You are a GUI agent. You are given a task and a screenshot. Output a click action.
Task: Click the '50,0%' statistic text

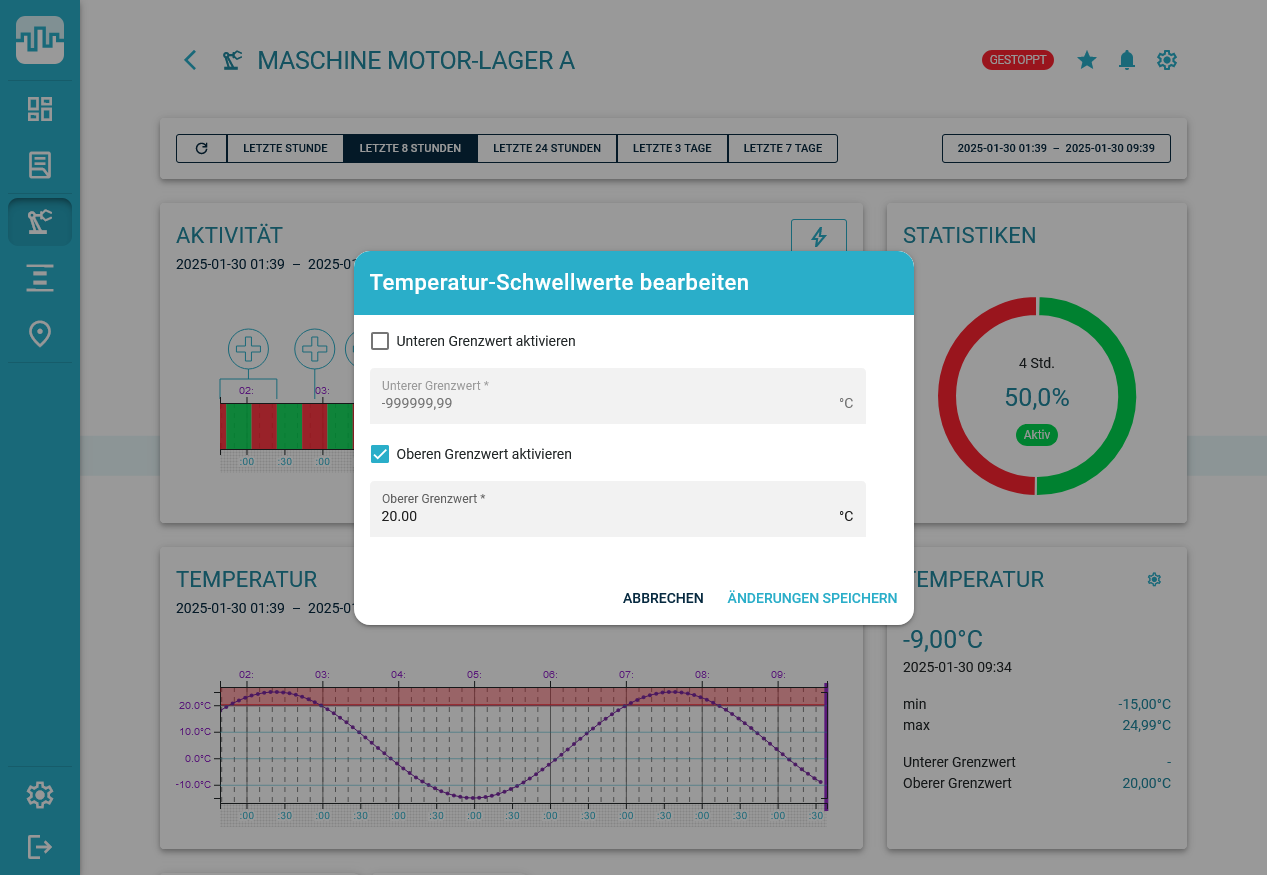point(1037,398)
